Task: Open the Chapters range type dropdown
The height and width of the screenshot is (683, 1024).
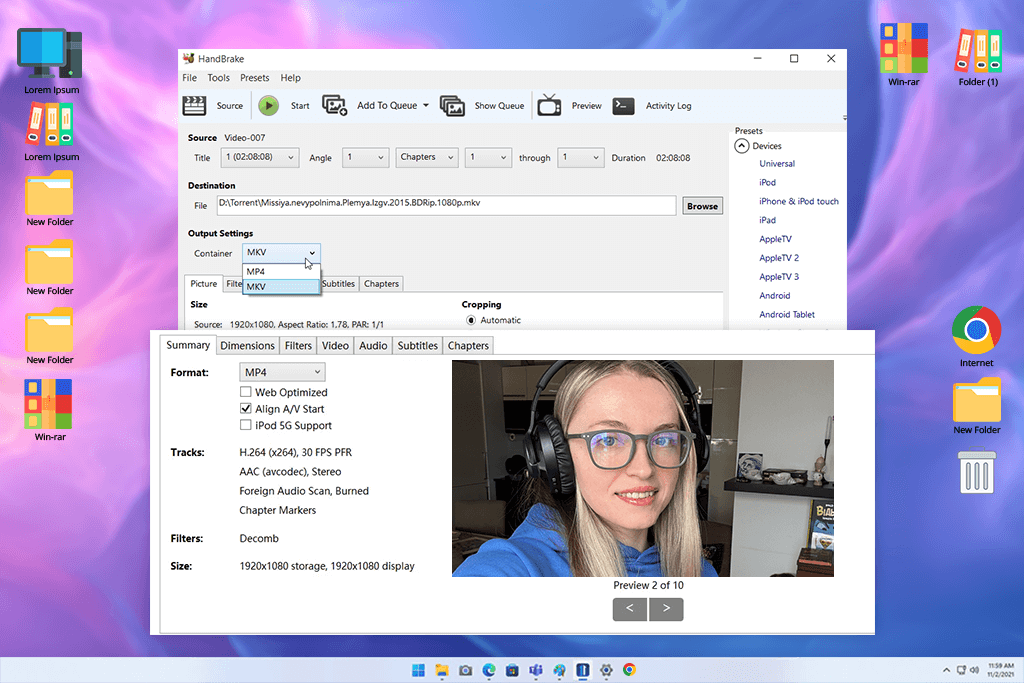Action: (x=427, y=157)
